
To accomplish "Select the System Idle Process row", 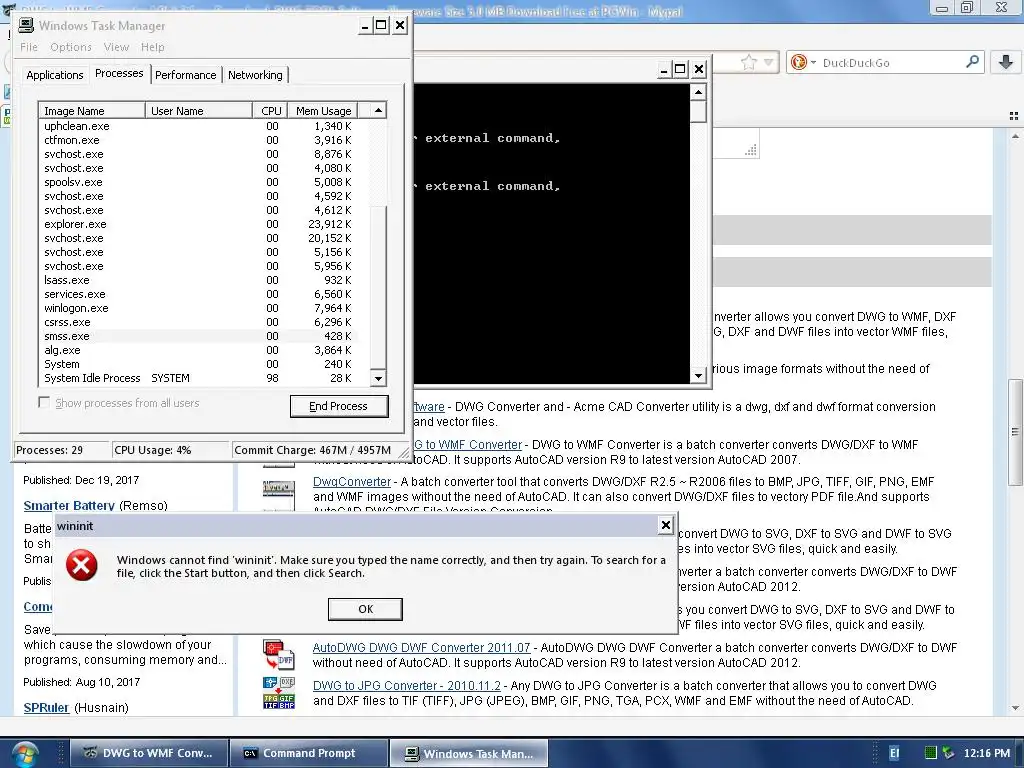I will pos(199,378).
